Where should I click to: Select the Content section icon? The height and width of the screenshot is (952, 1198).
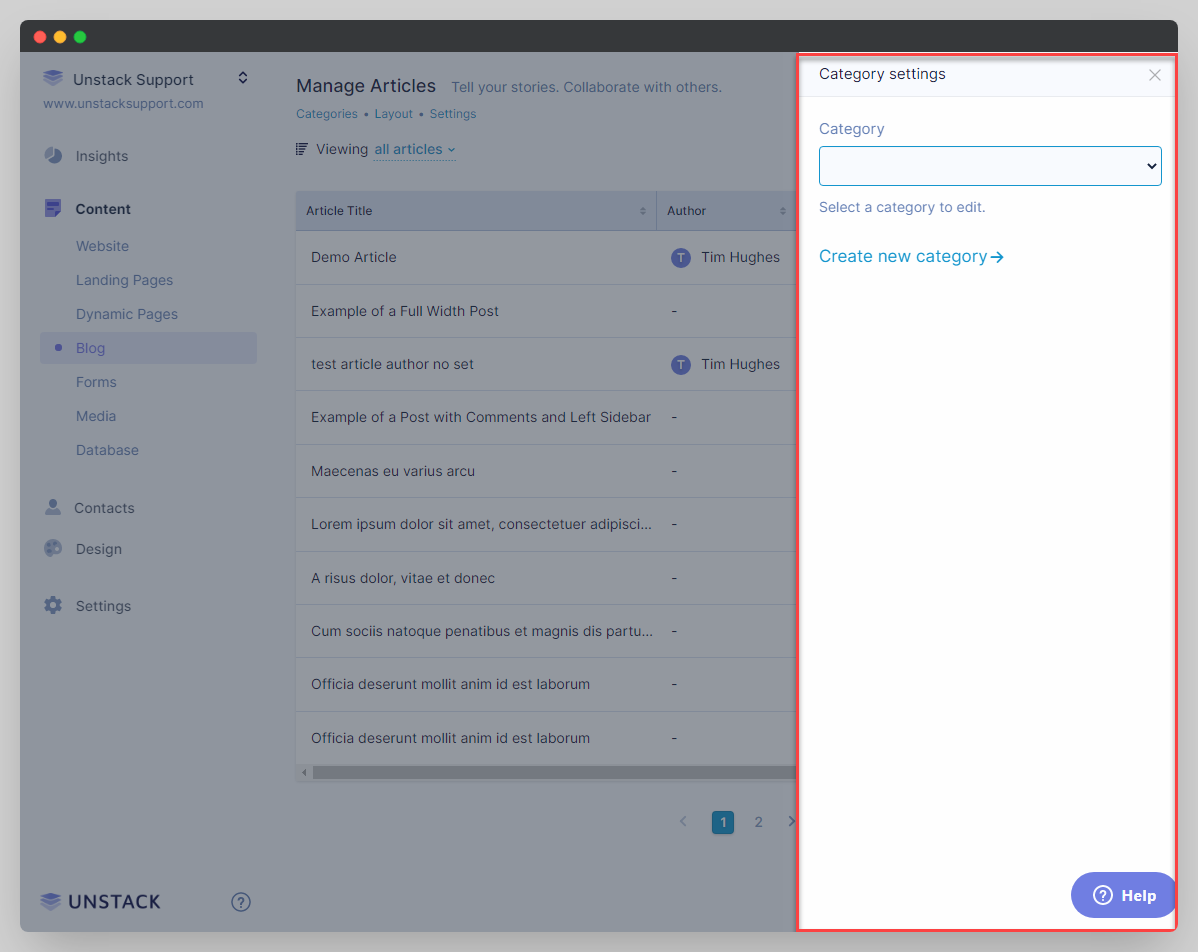pyautogui.click(x=52, y=208)
